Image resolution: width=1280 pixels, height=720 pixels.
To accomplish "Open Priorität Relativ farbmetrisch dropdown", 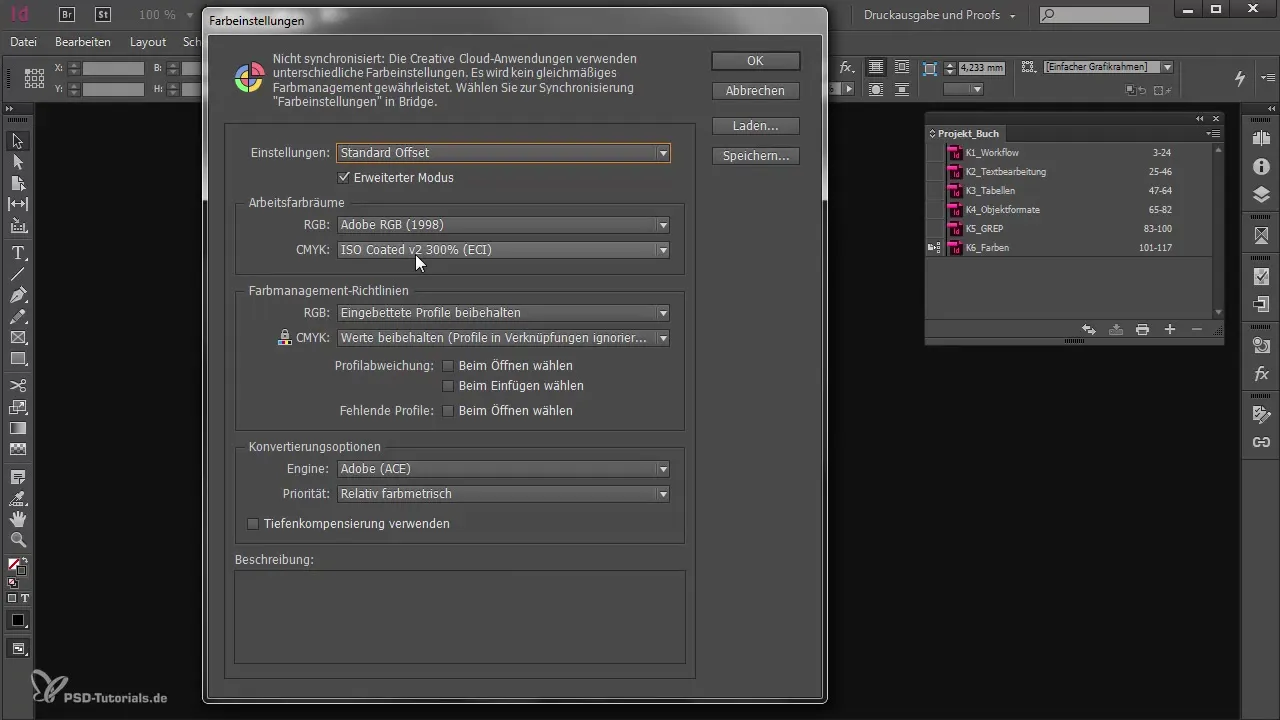I will pyautogui.click(x=503, y=494).
